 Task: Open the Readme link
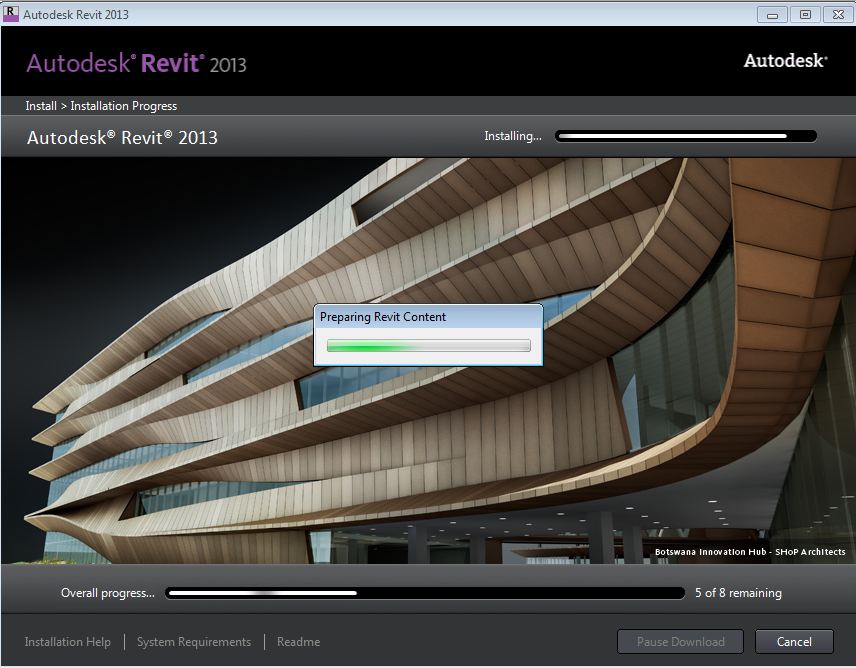pyautogui.click(x=299, y=642)
